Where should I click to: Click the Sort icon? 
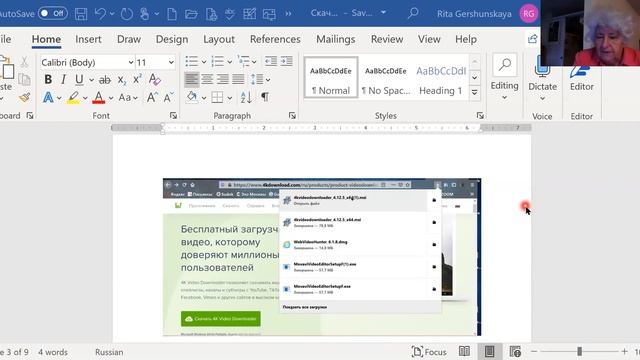click(x=246, y=97)
